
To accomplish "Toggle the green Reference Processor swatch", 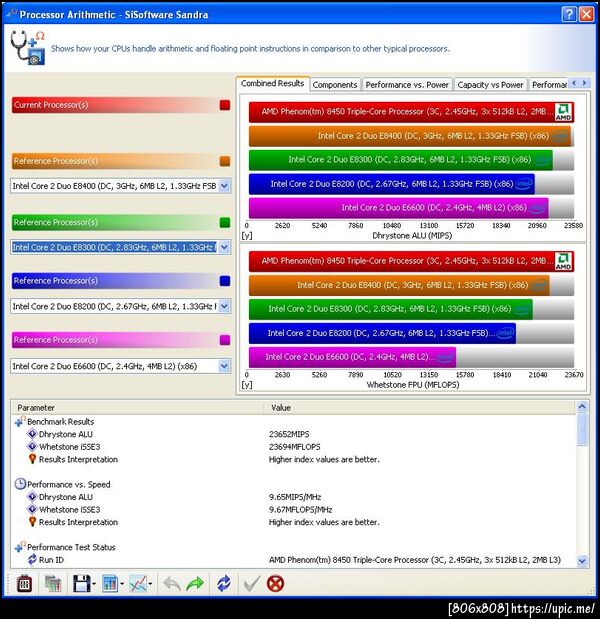I will click(x=225, y=222).
